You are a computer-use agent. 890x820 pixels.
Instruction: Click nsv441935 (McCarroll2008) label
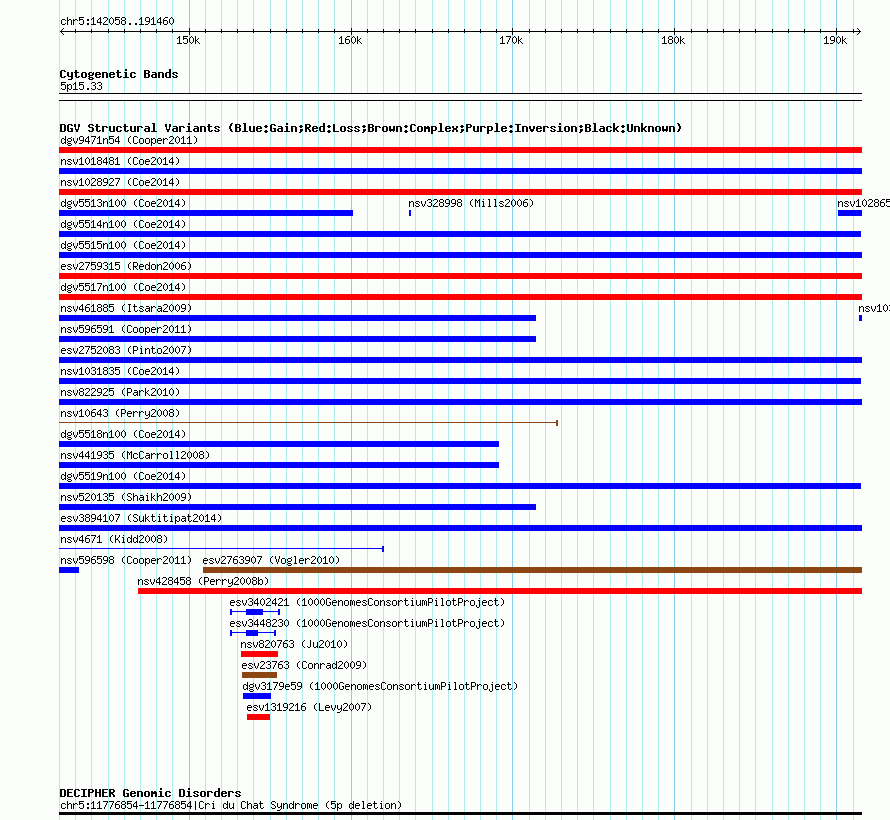pos(135,455)
